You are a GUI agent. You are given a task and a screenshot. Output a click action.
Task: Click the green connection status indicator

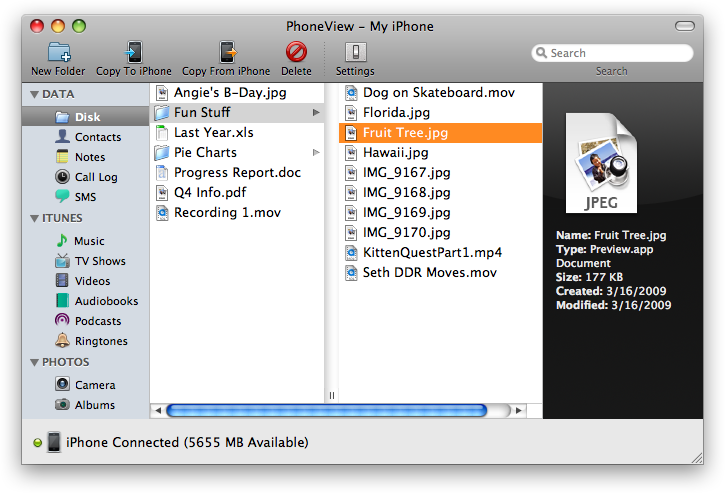click(37, 443)
